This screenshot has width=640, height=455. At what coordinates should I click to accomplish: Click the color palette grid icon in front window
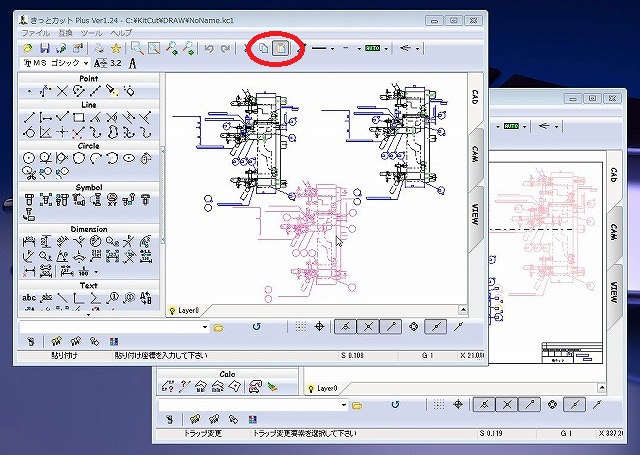click(x=114, y=342)
